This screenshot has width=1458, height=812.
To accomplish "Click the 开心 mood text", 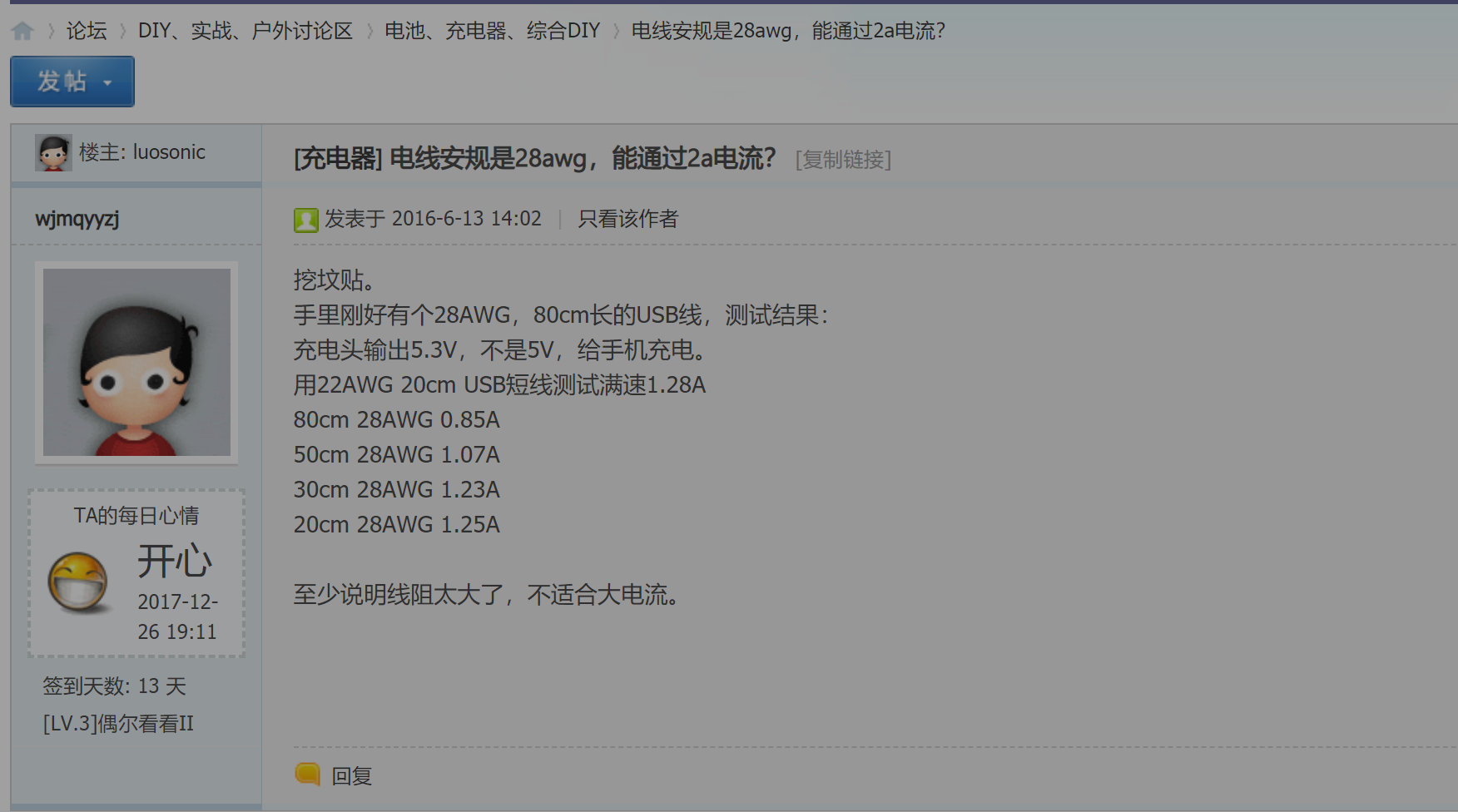I will coord(175,562).
